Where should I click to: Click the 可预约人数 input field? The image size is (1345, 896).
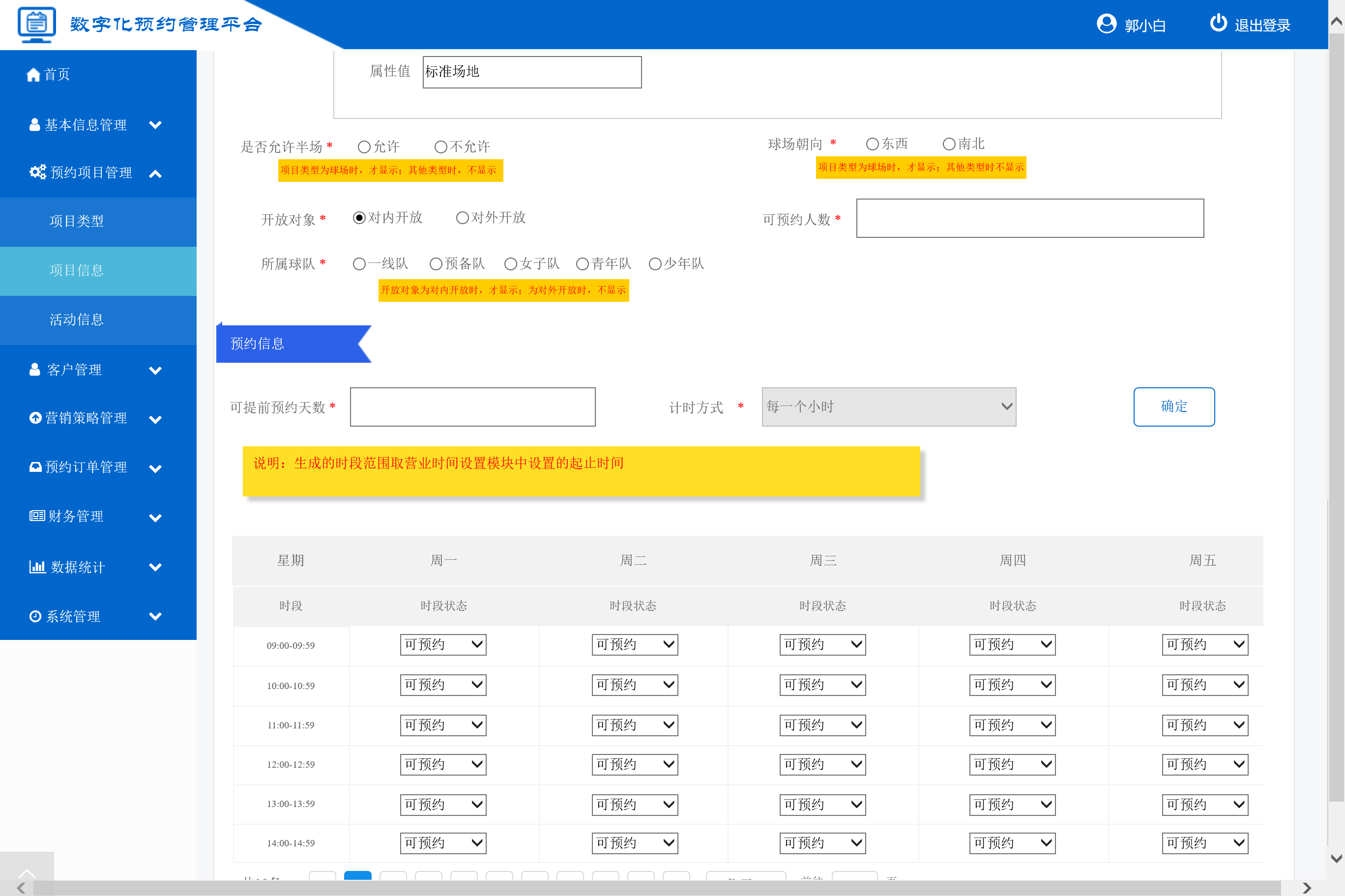[1030, 218]
